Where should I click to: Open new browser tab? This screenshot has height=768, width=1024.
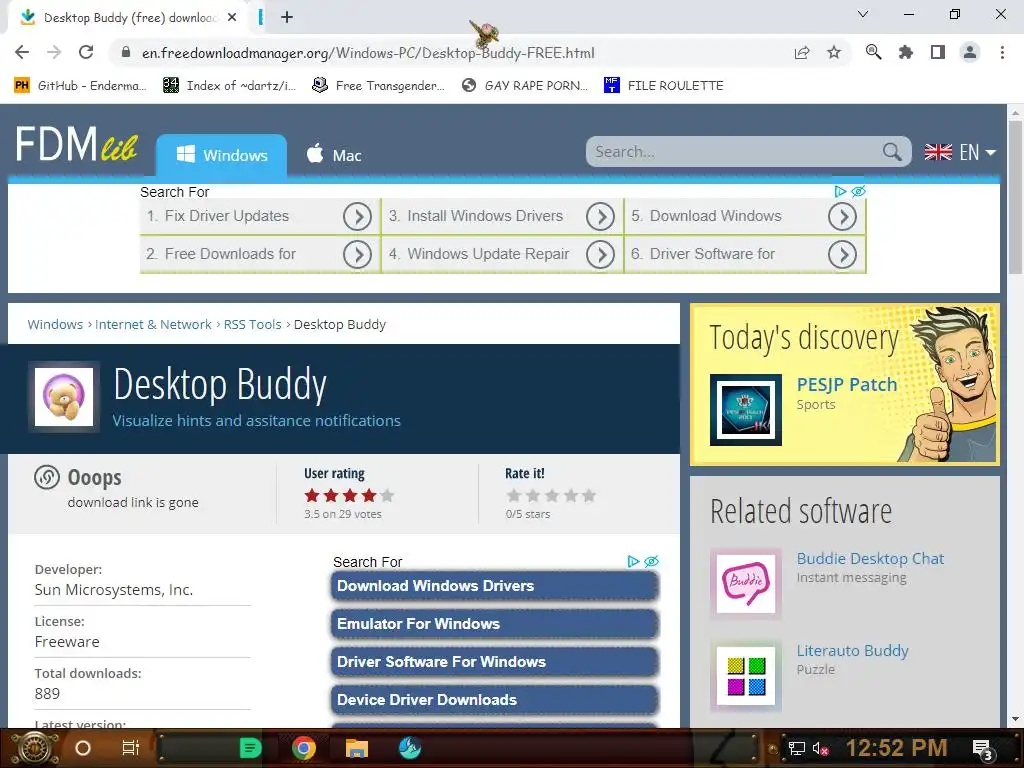tap(287, 17)
